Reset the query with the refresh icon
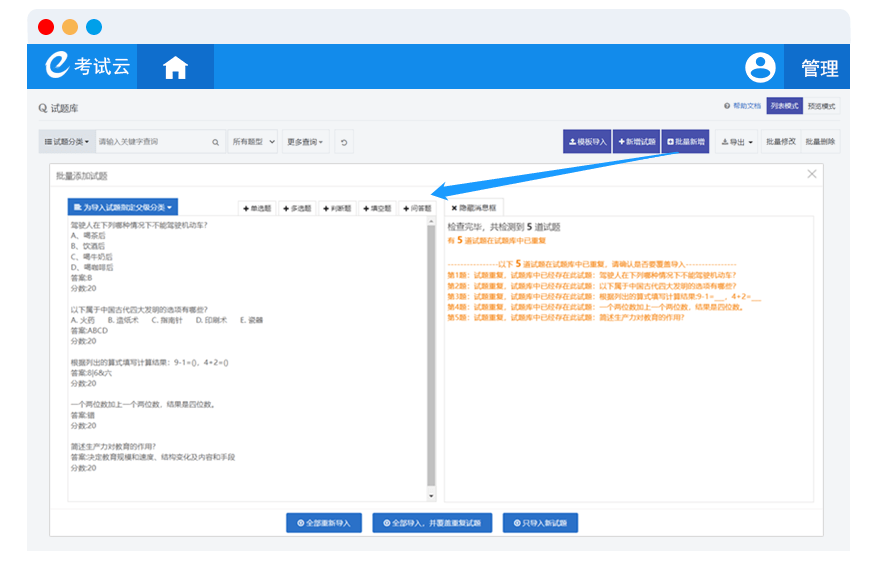 (x=344, y=142)
